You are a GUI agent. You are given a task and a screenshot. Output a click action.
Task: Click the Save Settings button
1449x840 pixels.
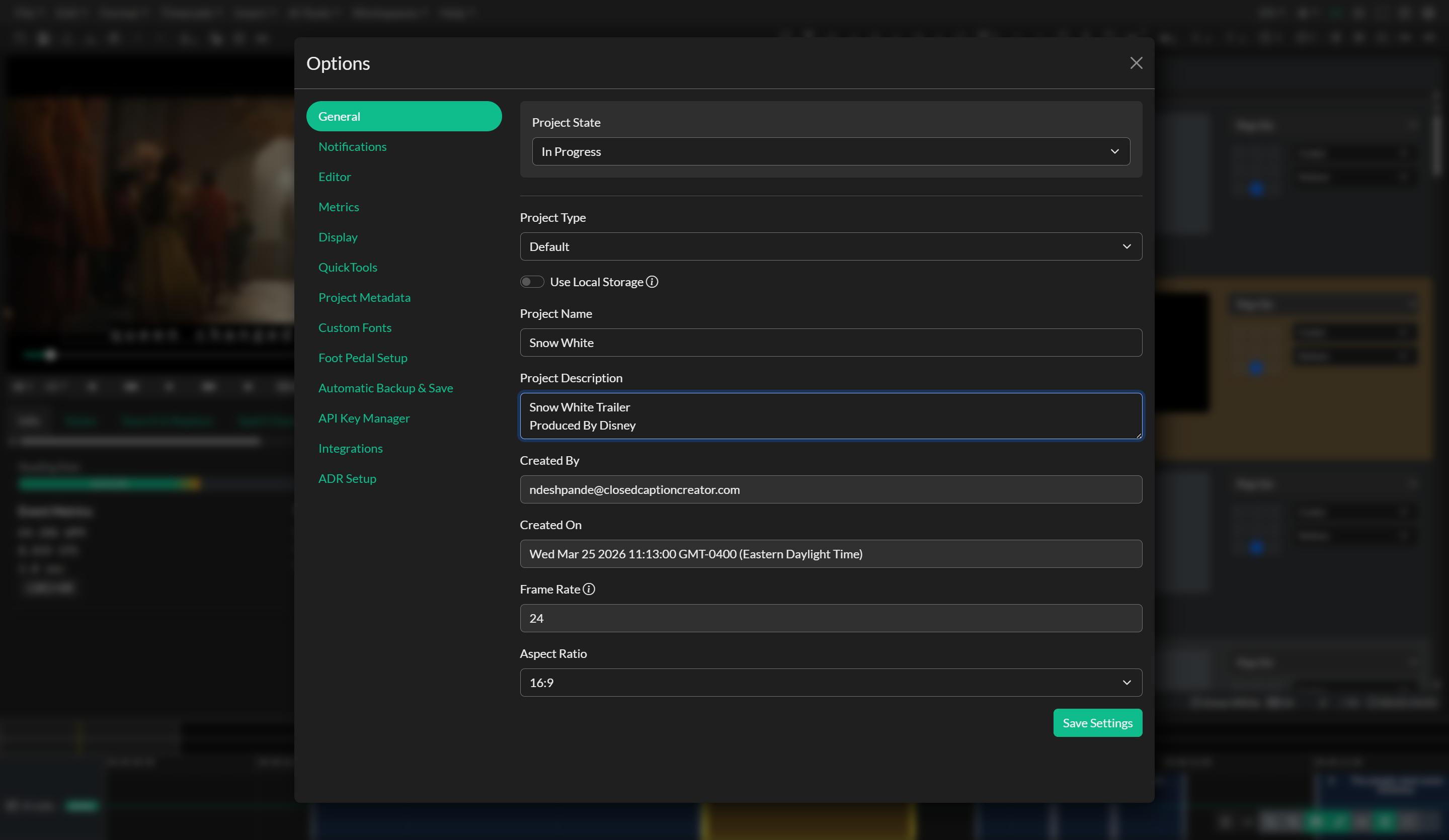1098,723
